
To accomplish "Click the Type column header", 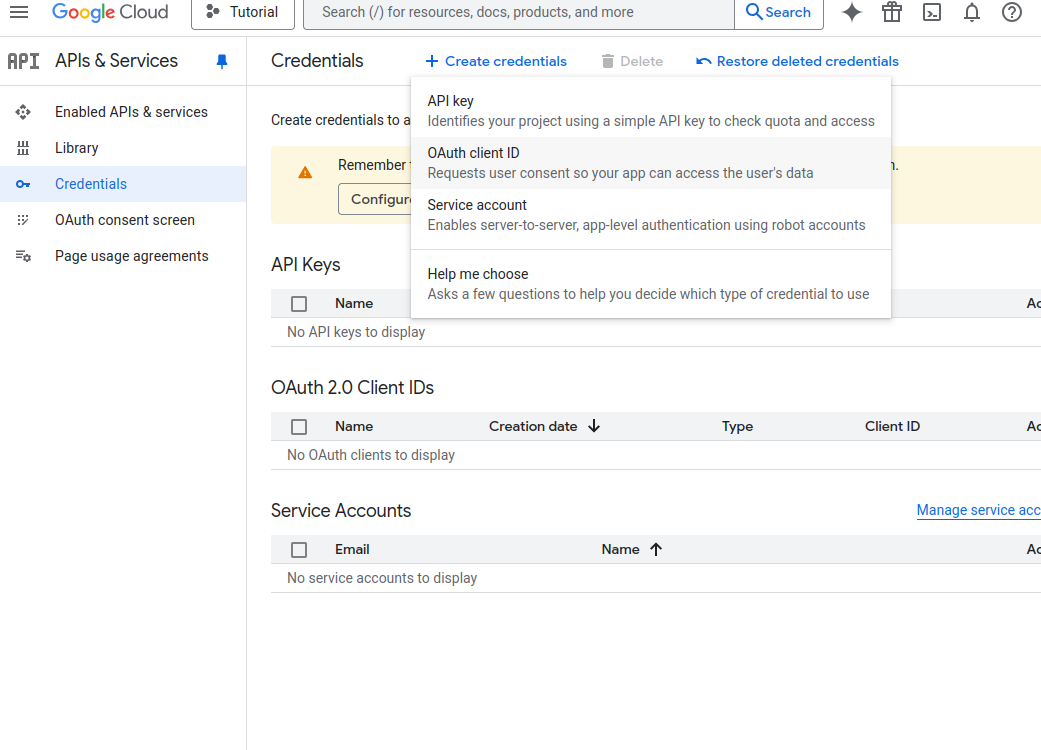I will 738,426.
